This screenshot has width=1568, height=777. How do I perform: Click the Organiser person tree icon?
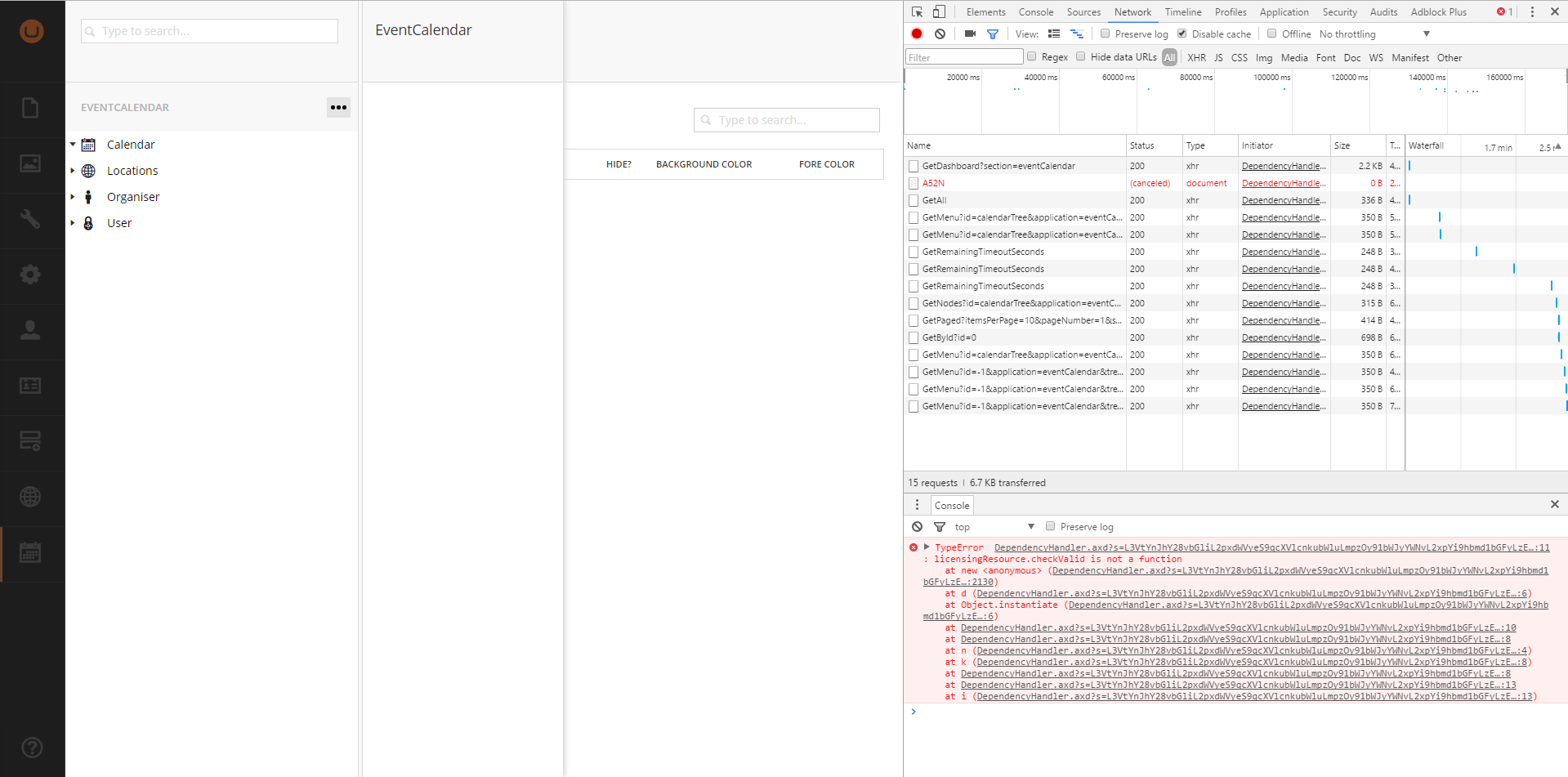pyautogui.click(x=88, y=197)
